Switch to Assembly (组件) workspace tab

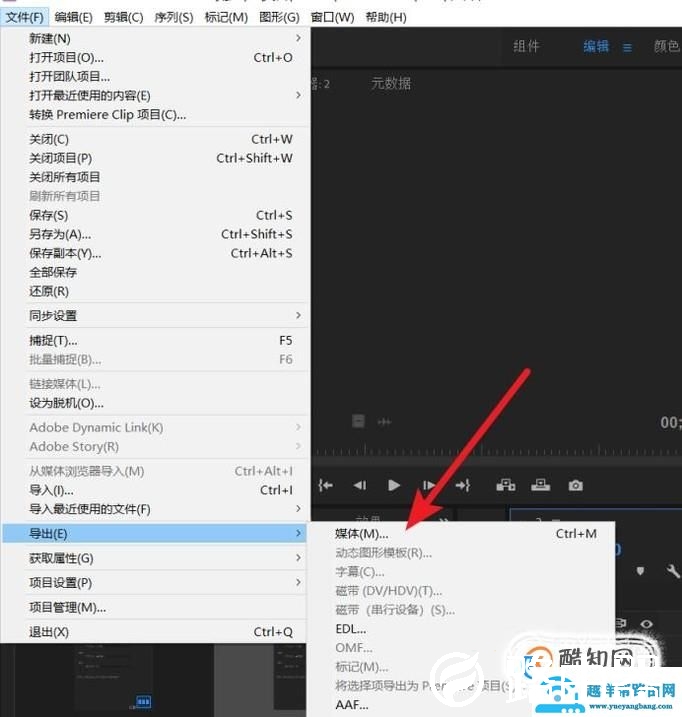click(526, 46)
